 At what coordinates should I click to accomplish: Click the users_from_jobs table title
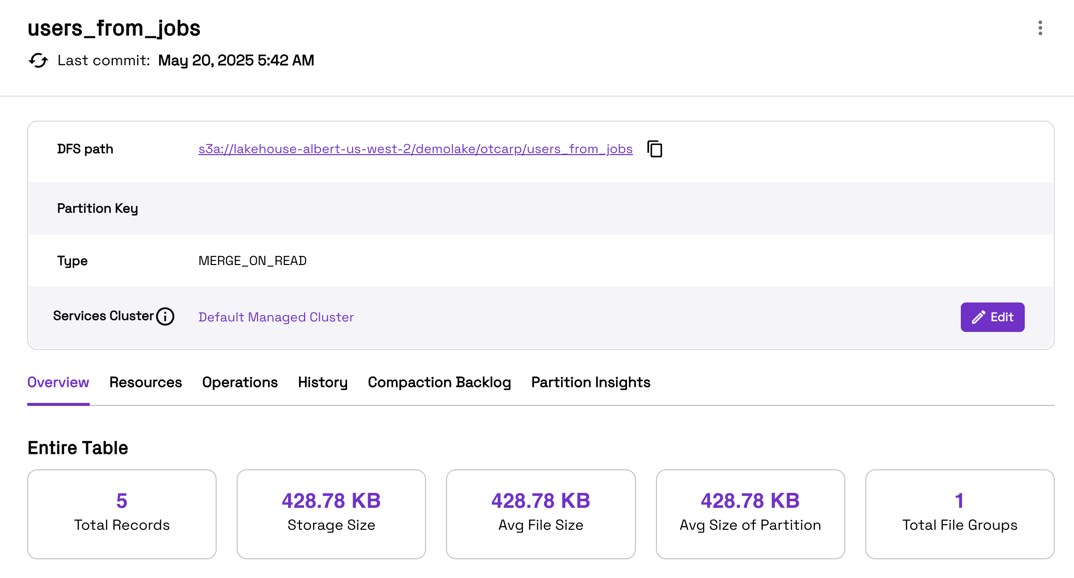114,28
